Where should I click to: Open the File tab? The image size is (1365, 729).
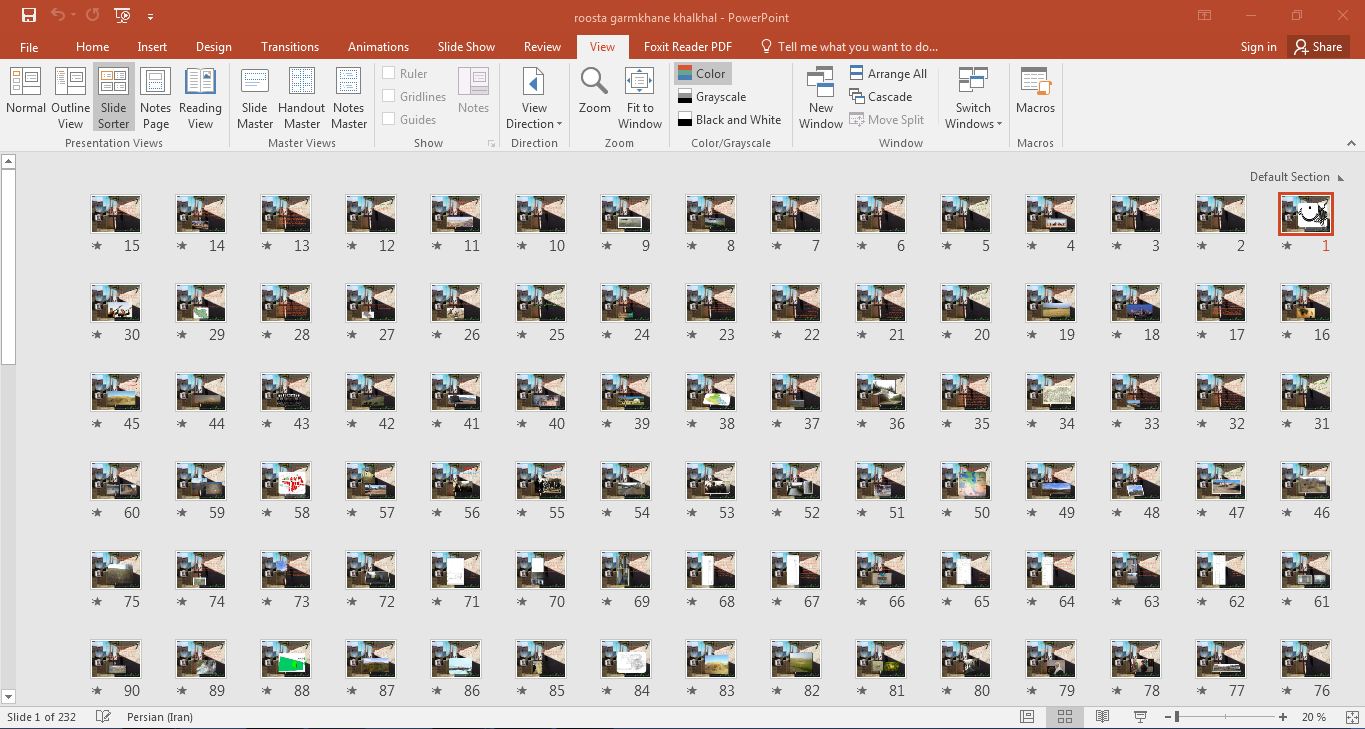point(29,47)
